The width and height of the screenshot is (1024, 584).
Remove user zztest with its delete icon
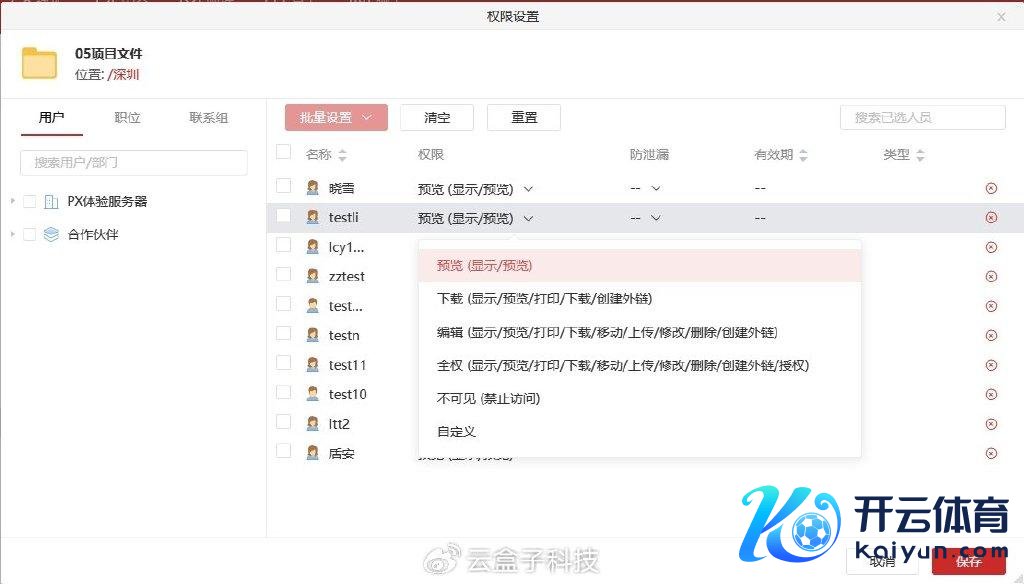[991, 277]
